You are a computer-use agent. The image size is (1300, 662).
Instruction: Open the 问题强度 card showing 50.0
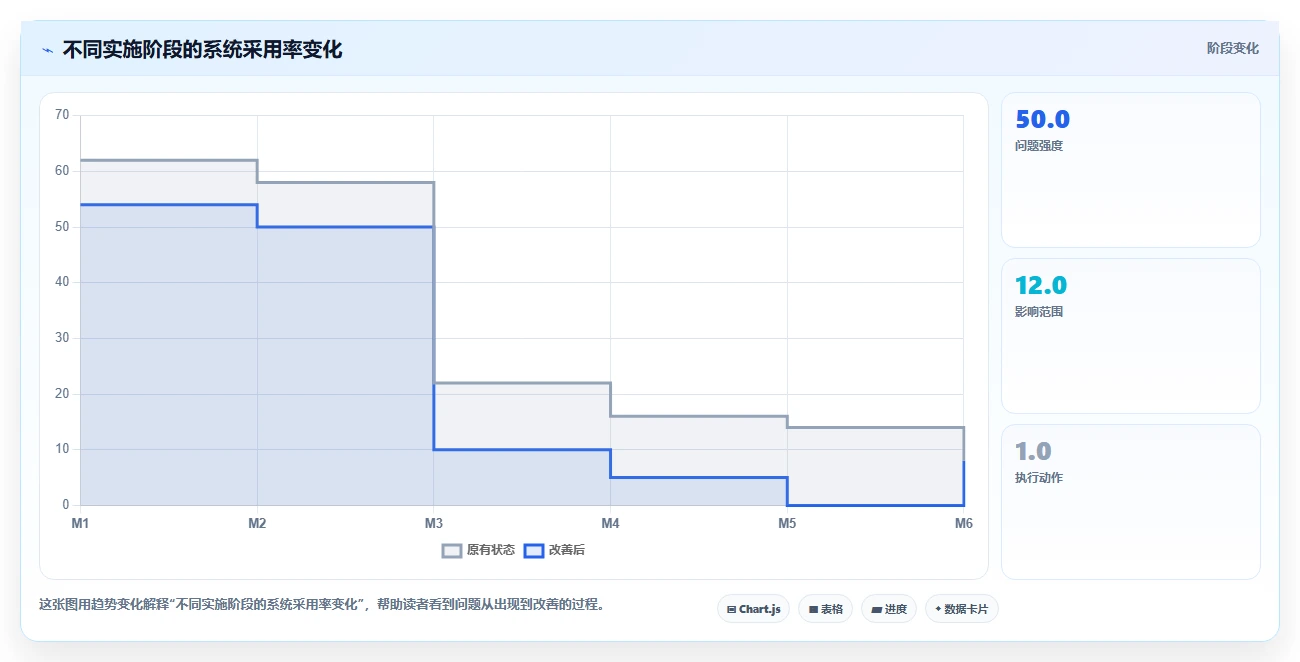pos(1131,170)
